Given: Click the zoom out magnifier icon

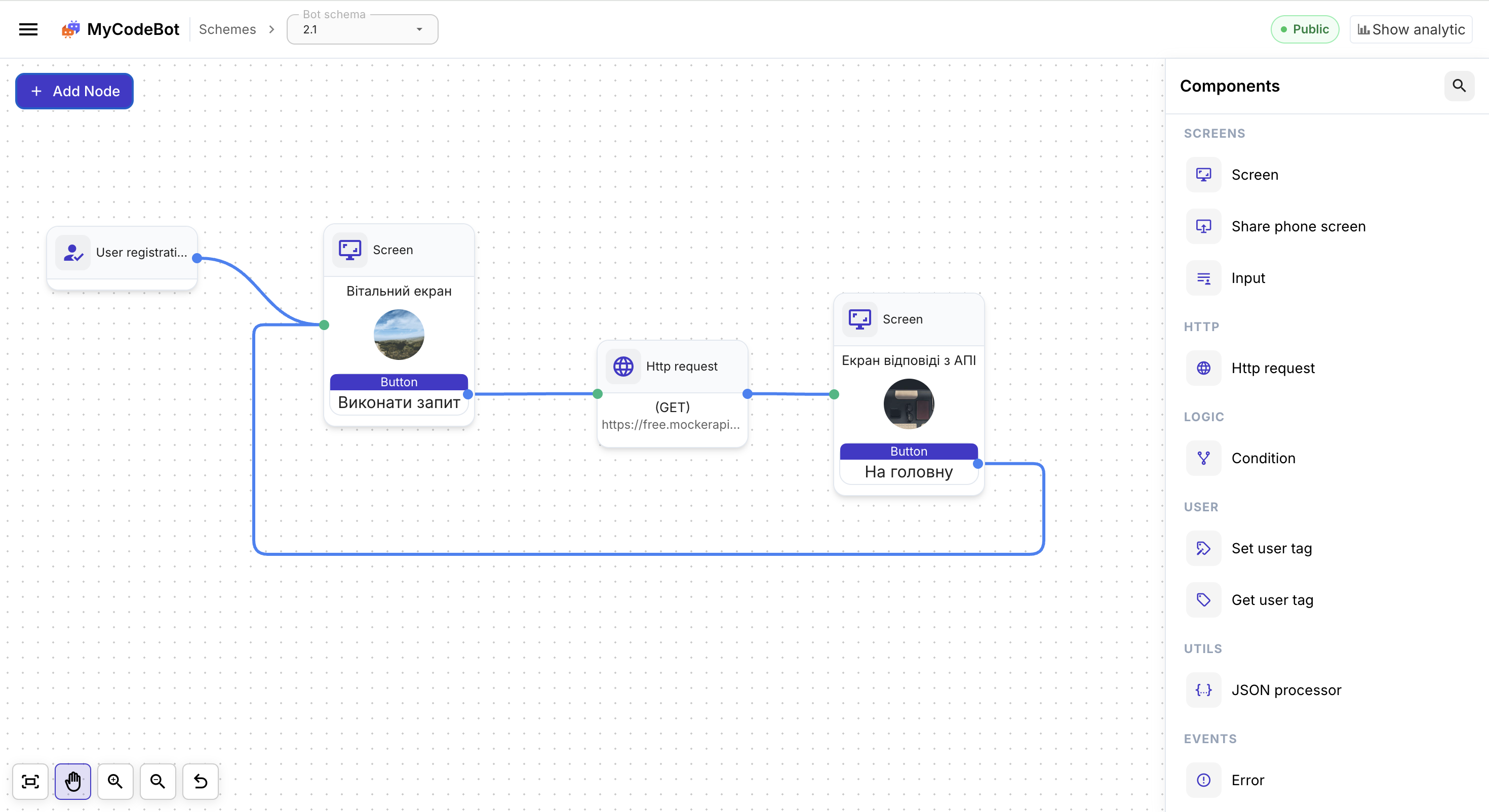Looking at the screenshot, I should click(157, 781).
